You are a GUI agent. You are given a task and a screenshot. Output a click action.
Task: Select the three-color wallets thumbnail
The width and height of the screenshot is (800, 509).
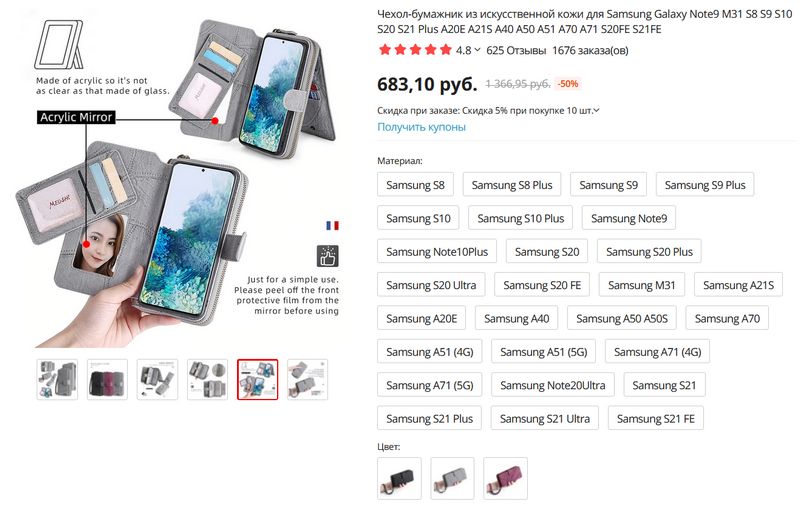pyautogui.click(x=107, y=379)
